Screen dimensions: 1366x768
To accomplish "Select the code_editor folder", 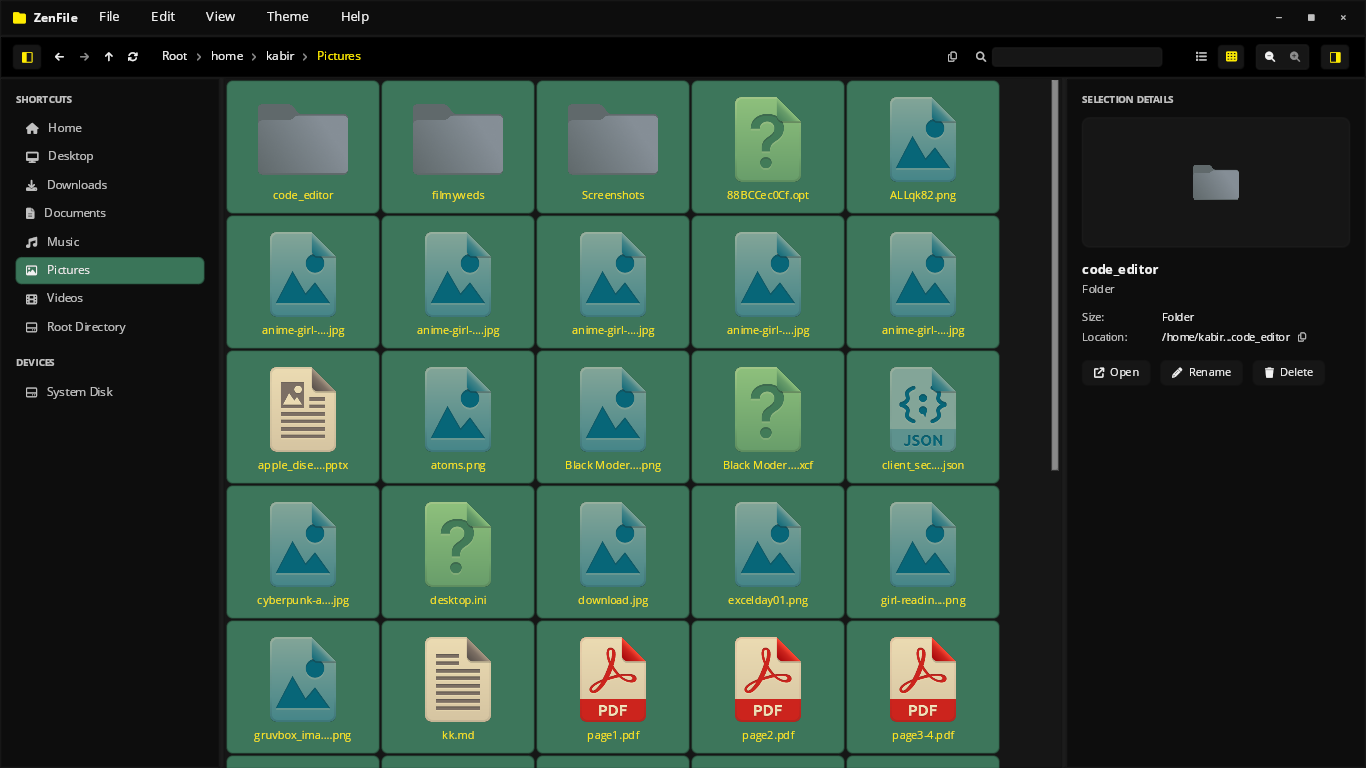I will point(303,147).
